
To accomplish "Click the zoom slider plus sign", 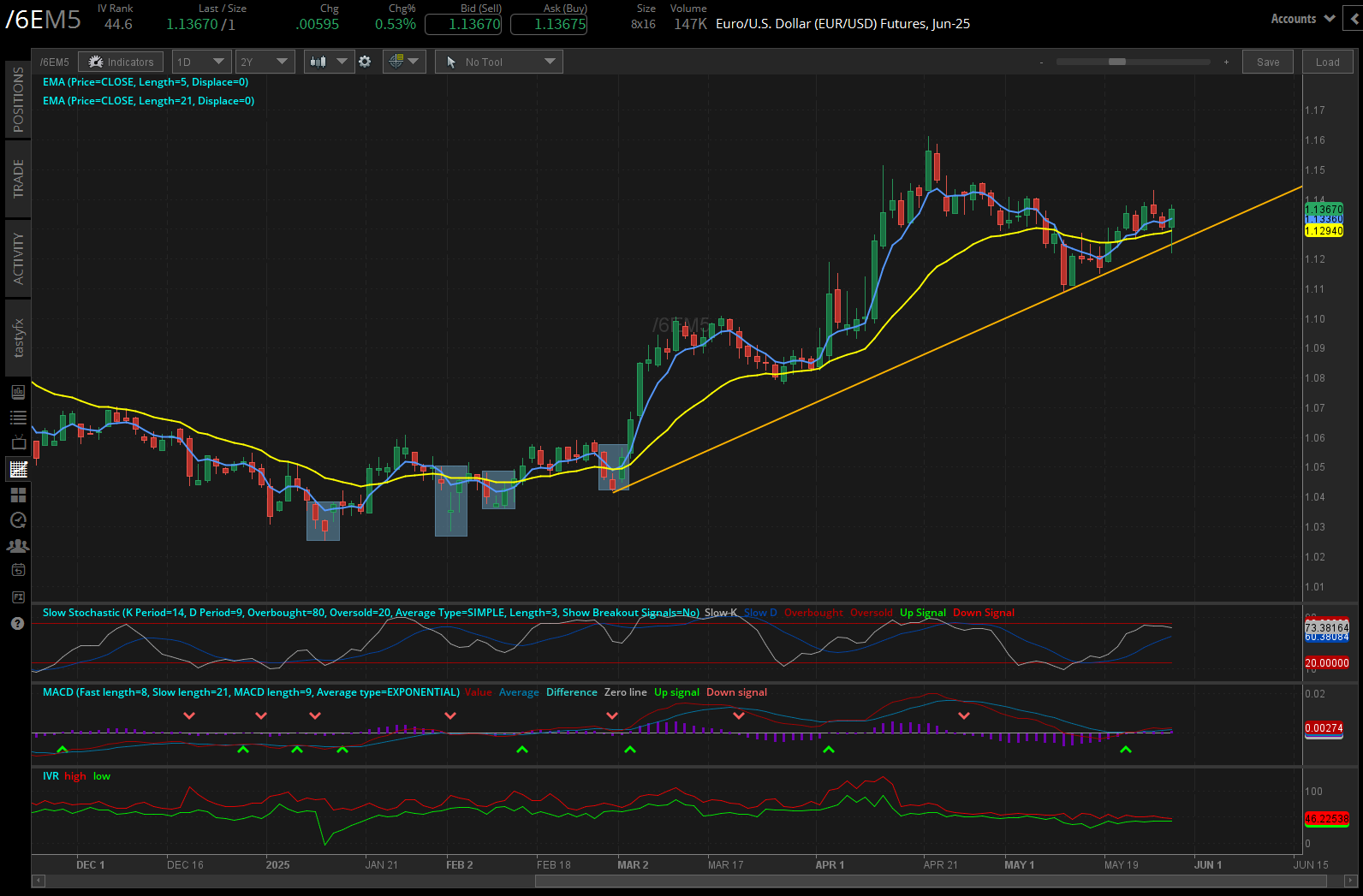I will coord(1226,62).
